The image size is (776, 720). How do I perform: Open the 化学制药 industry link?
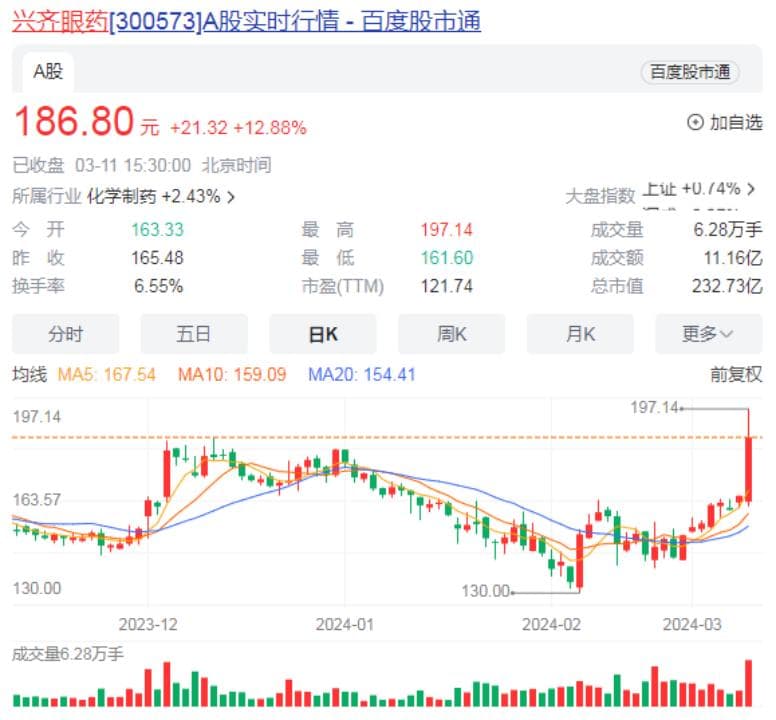[122, 196]
